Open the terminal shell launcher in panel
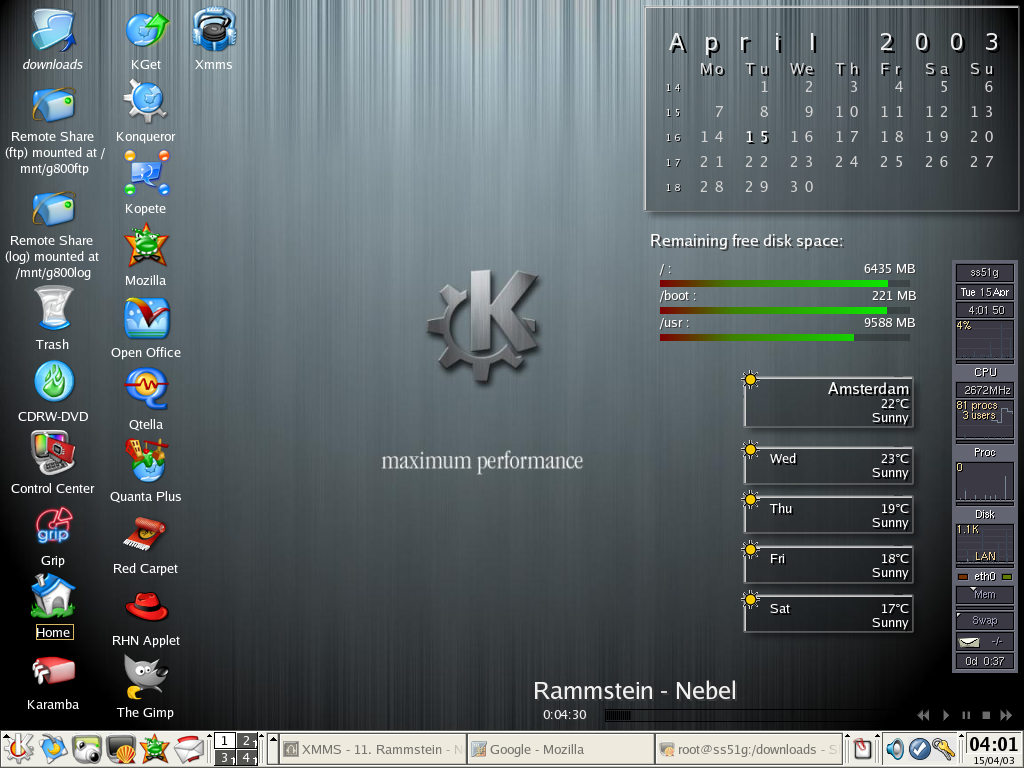The image size is (1024, 768). (x=121, y=749)
